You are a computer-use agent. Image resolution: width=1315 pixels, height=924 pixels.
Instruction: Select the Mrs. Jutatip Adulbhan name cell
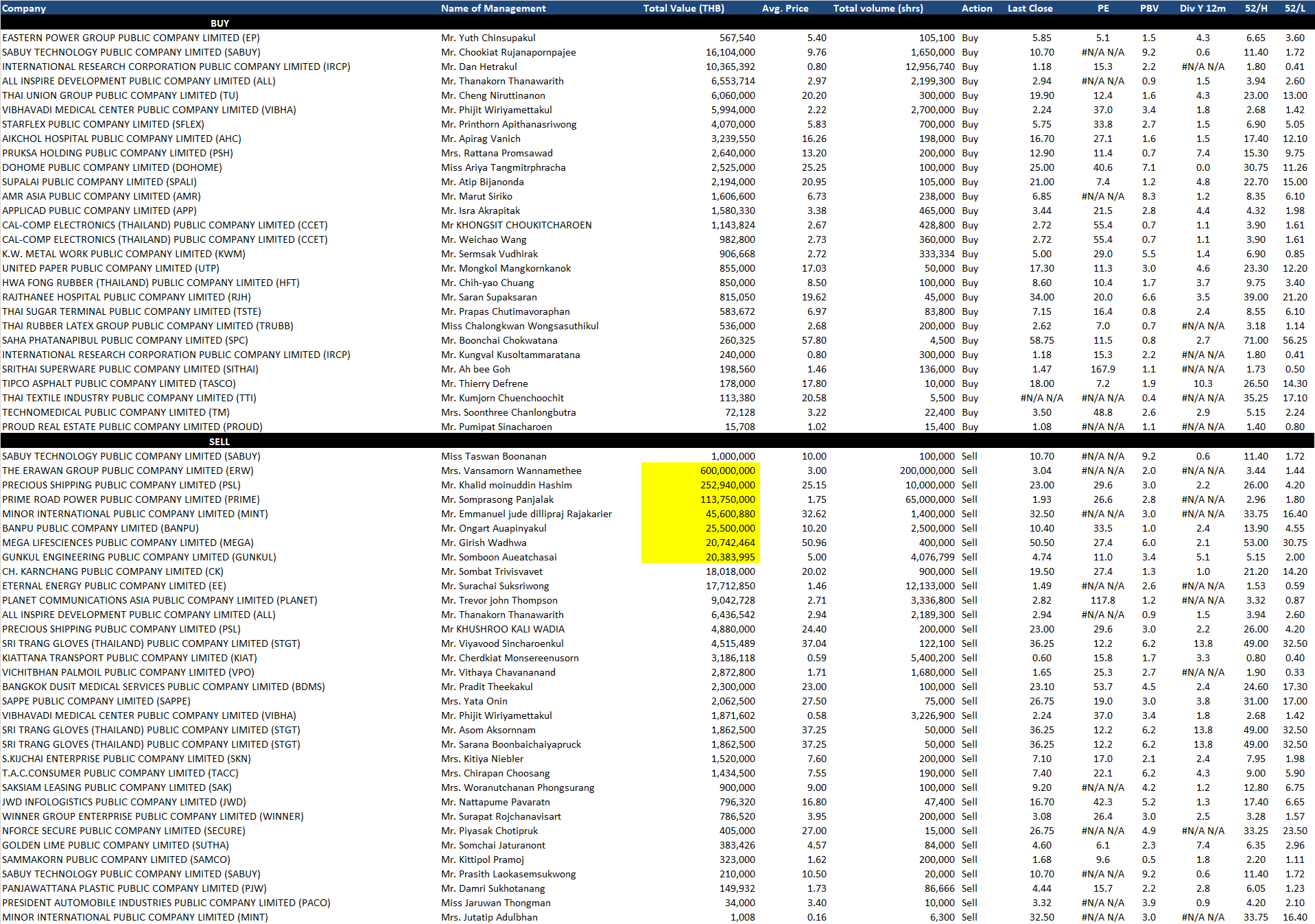click(489, 917)
